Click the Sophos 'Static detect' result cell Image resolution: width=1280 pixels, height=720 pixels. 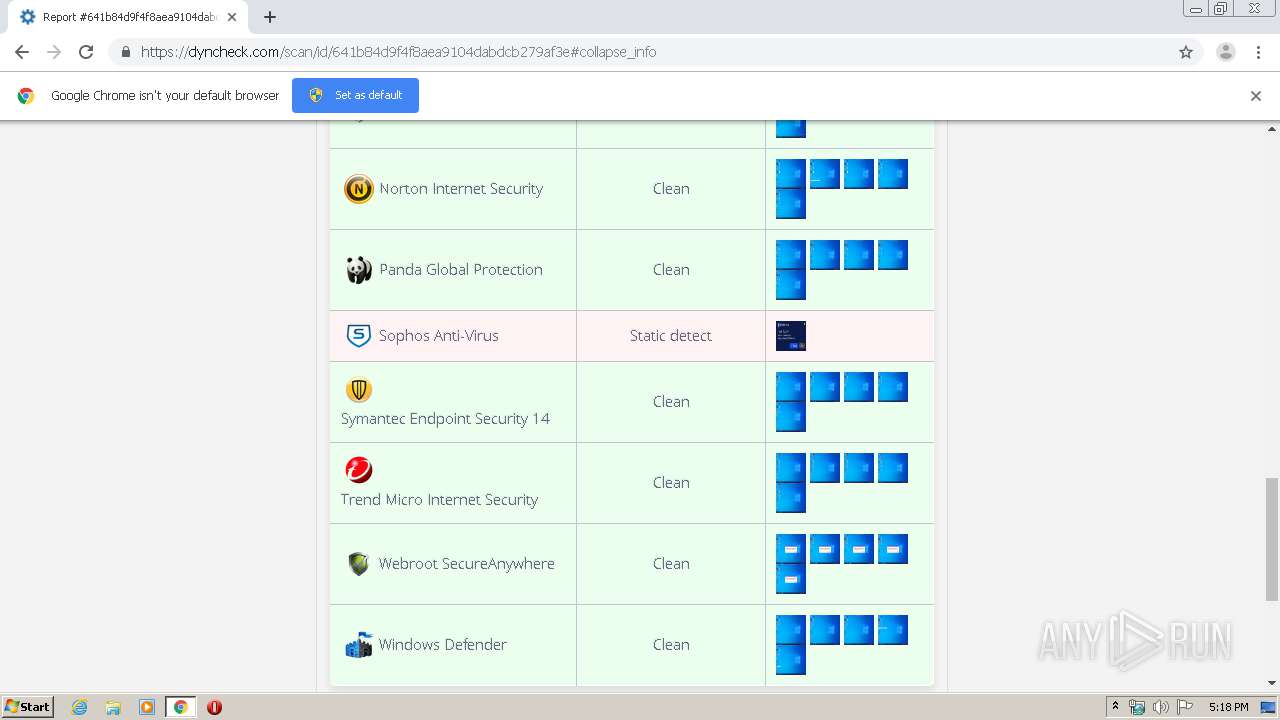tap(671, 336)
